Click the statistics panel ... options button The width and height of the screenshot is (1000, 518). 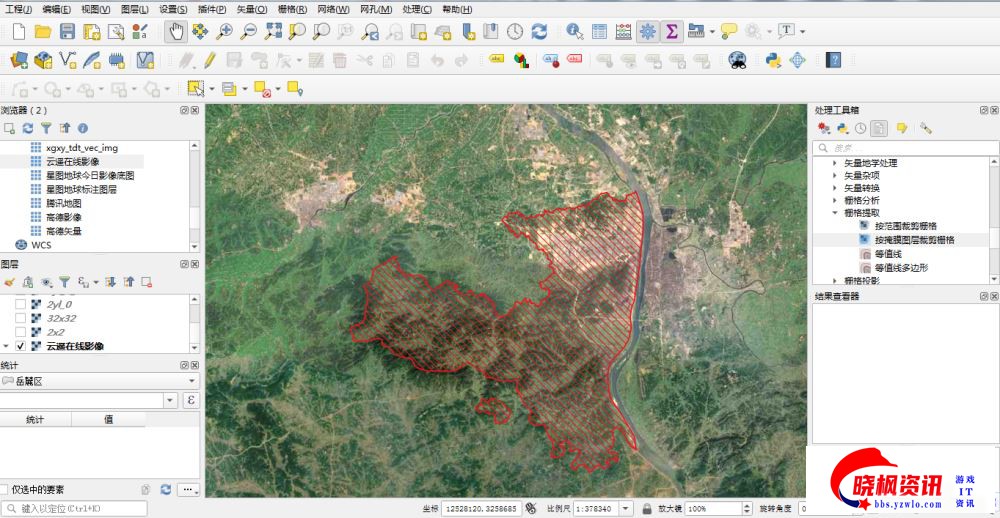point(188,489)
